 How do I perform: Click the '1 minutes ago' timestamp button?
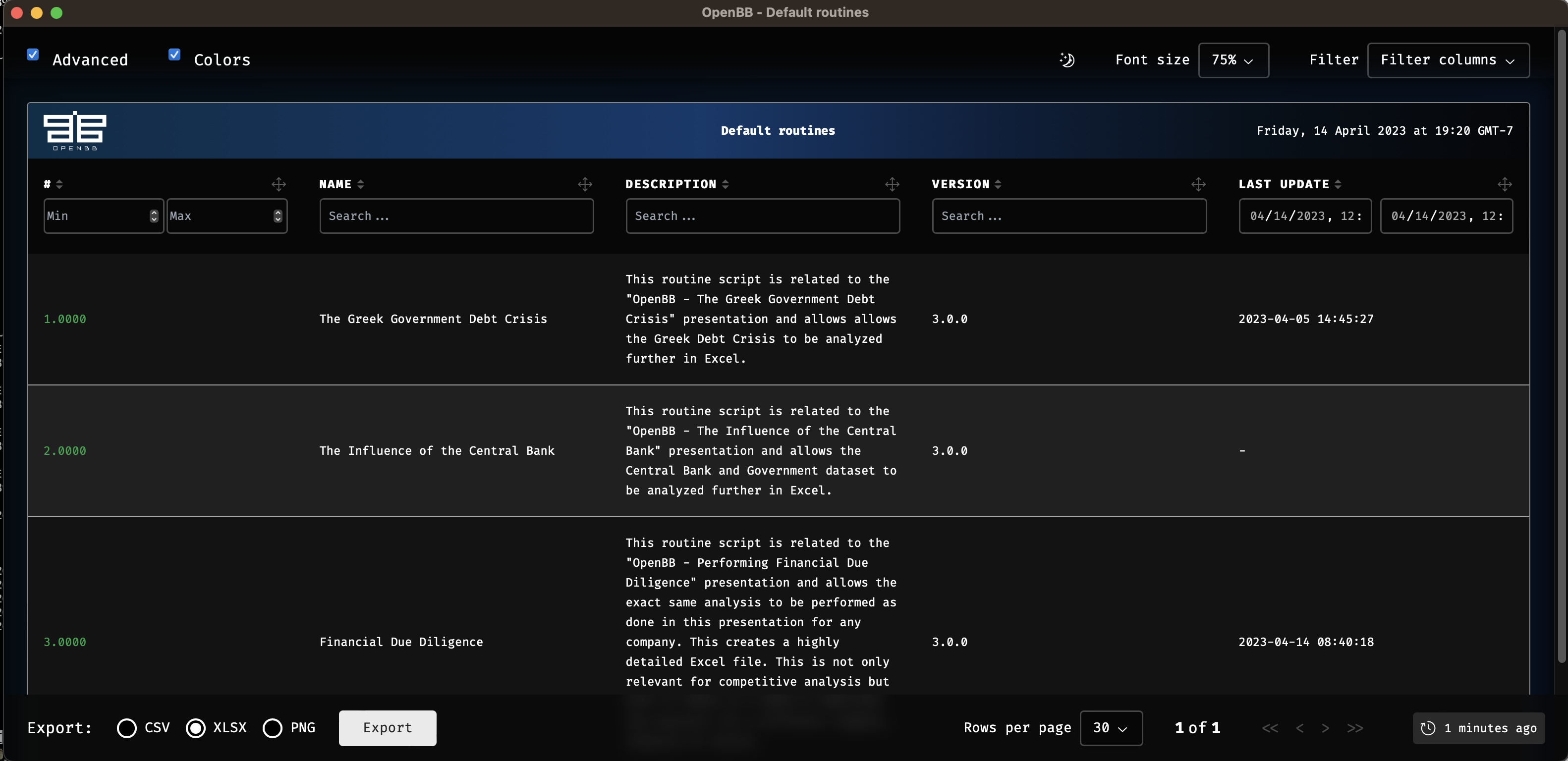[x=1478, y=728]
